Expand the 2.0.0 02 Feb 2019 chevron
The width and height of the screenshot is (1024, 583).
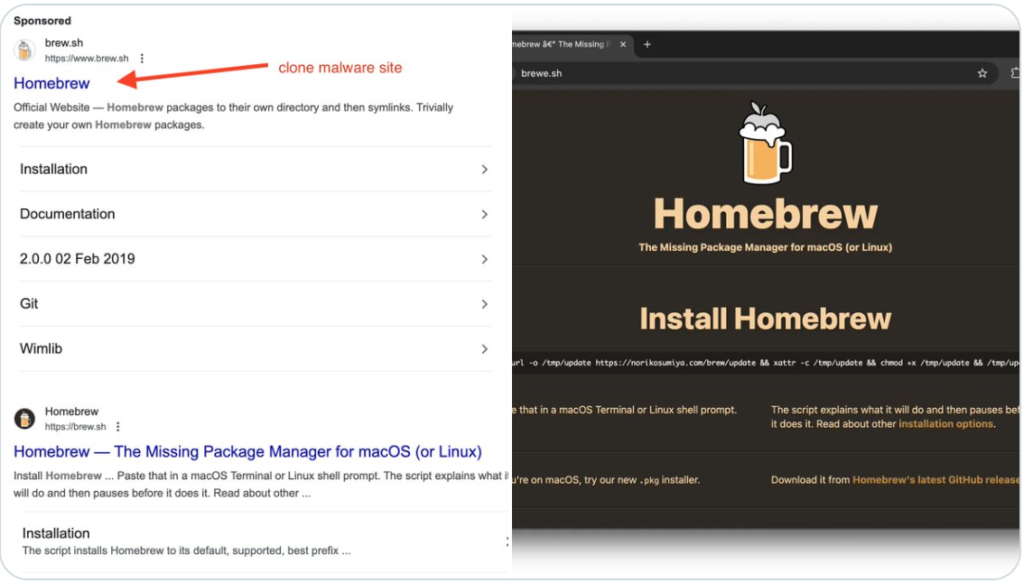(x=485, y=260)
